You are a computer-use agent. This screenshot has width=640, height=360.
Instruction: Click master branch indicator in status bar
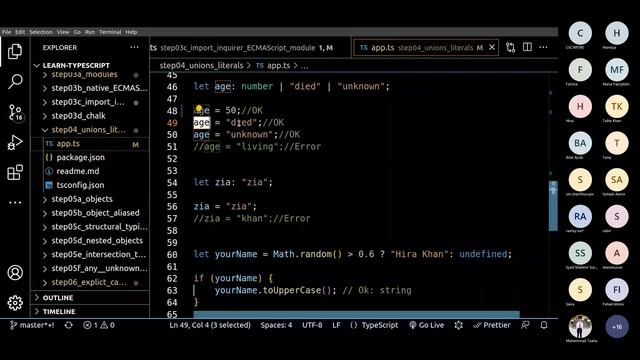pos(32,325)
